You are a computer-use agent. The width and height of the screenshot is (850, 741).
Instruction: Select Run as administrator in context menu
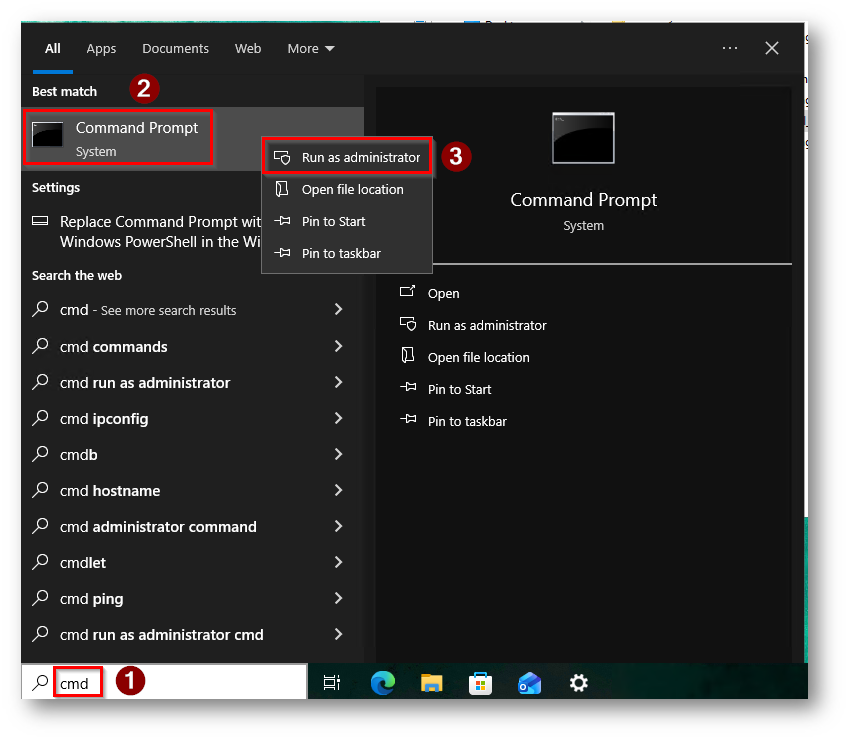[360, 157]
